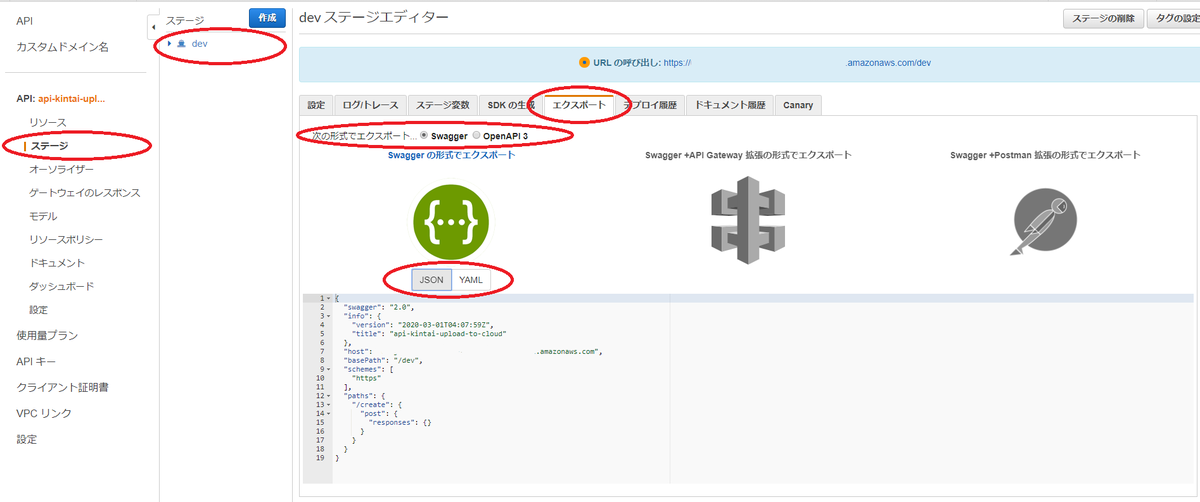Open the API-level 設定 under ダッシュボード
This screenshot has height=502, width=1200.
coord(38,310)
